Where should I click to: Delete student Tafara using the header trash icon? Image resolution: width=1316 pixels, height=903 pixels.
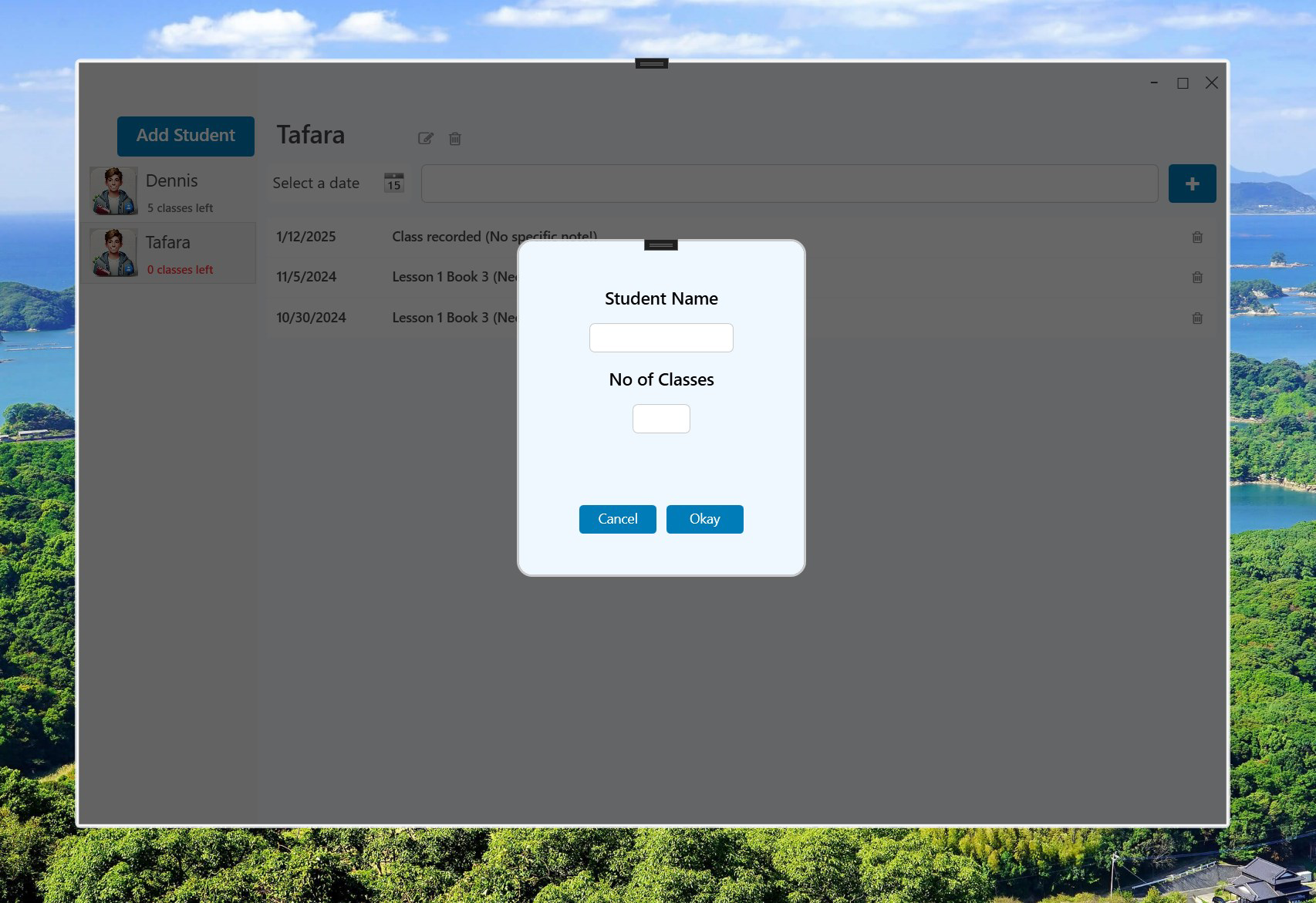455,139
